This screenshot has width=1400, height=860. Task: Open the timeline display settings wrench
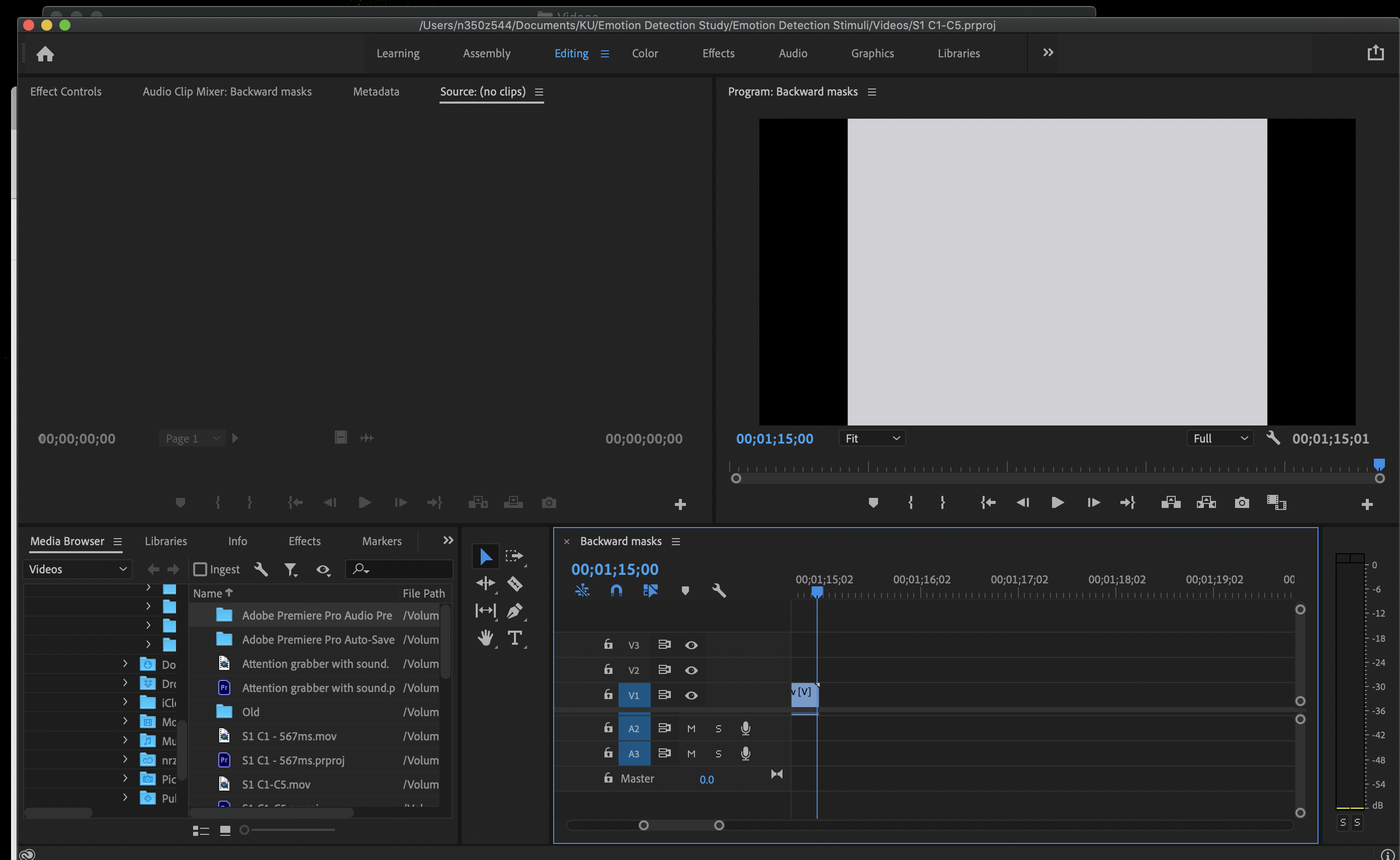coord(719,590)
